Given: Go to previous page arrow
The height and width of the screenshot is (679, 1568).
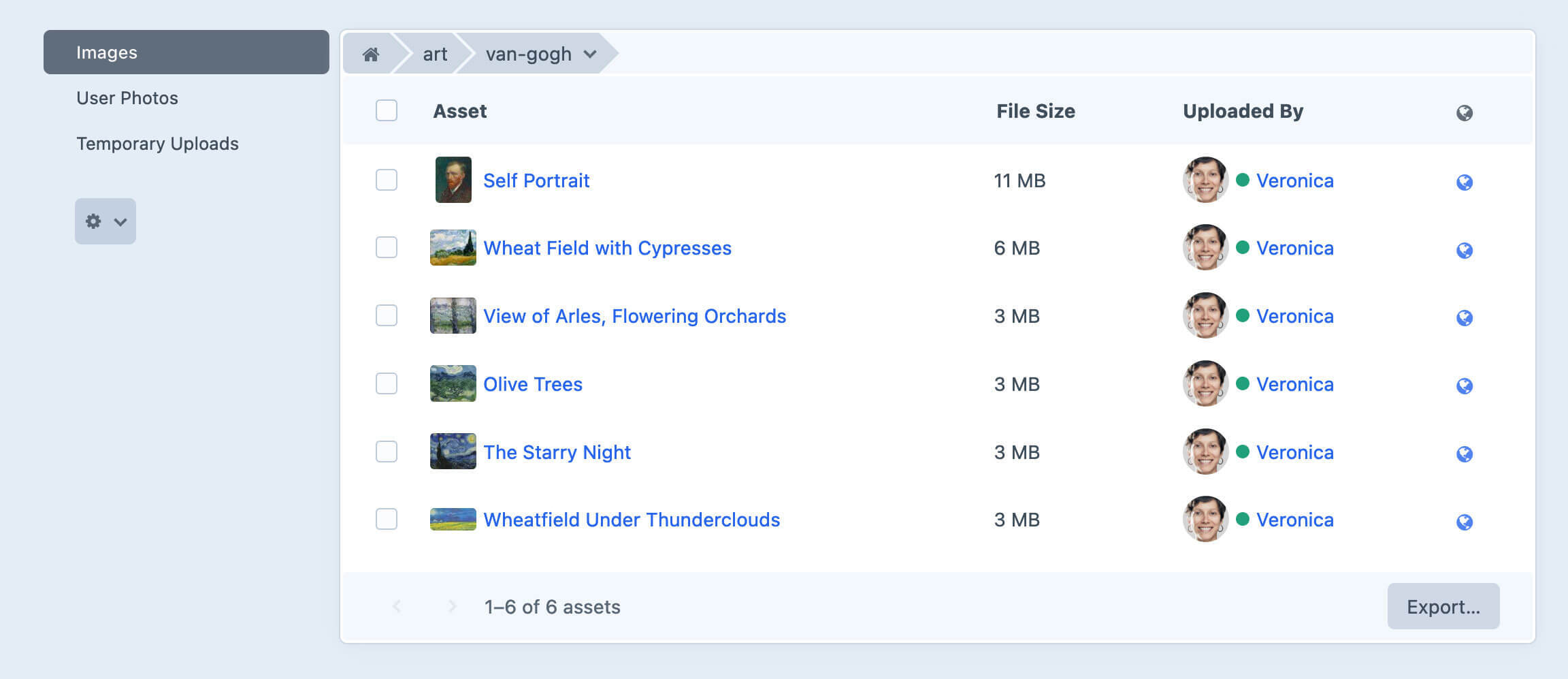Looking at the screenshot, I should pos(397,606).
